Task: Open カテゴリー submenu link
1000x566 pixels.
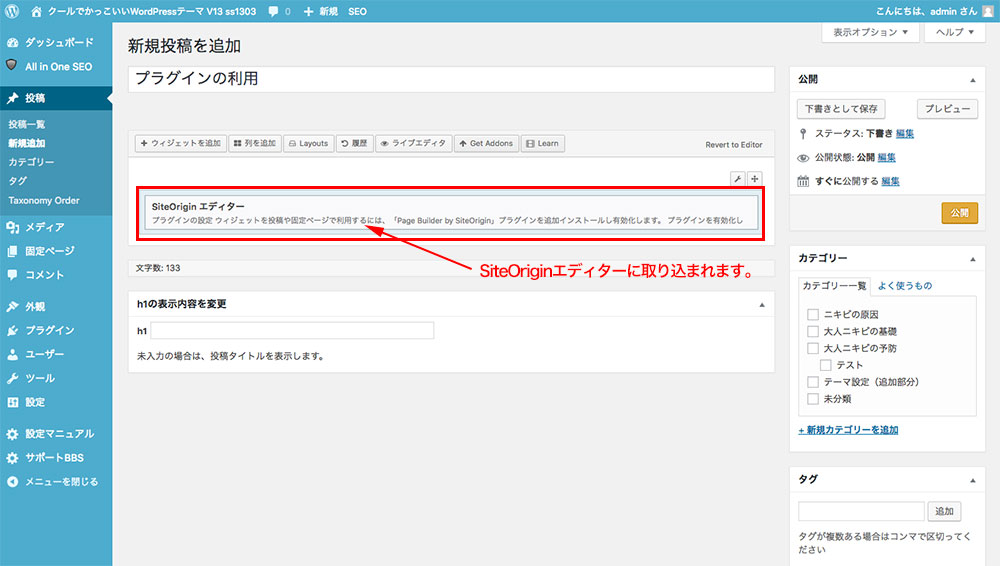Action: 31,162
